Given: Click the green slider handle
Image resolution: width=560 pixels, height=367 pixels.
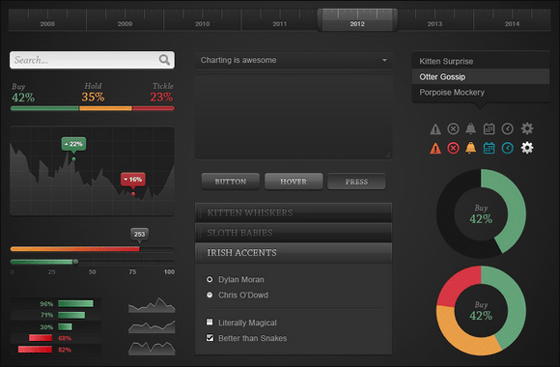Looking at the screenshot, I should pyautogui.click(x=75, y=262).
